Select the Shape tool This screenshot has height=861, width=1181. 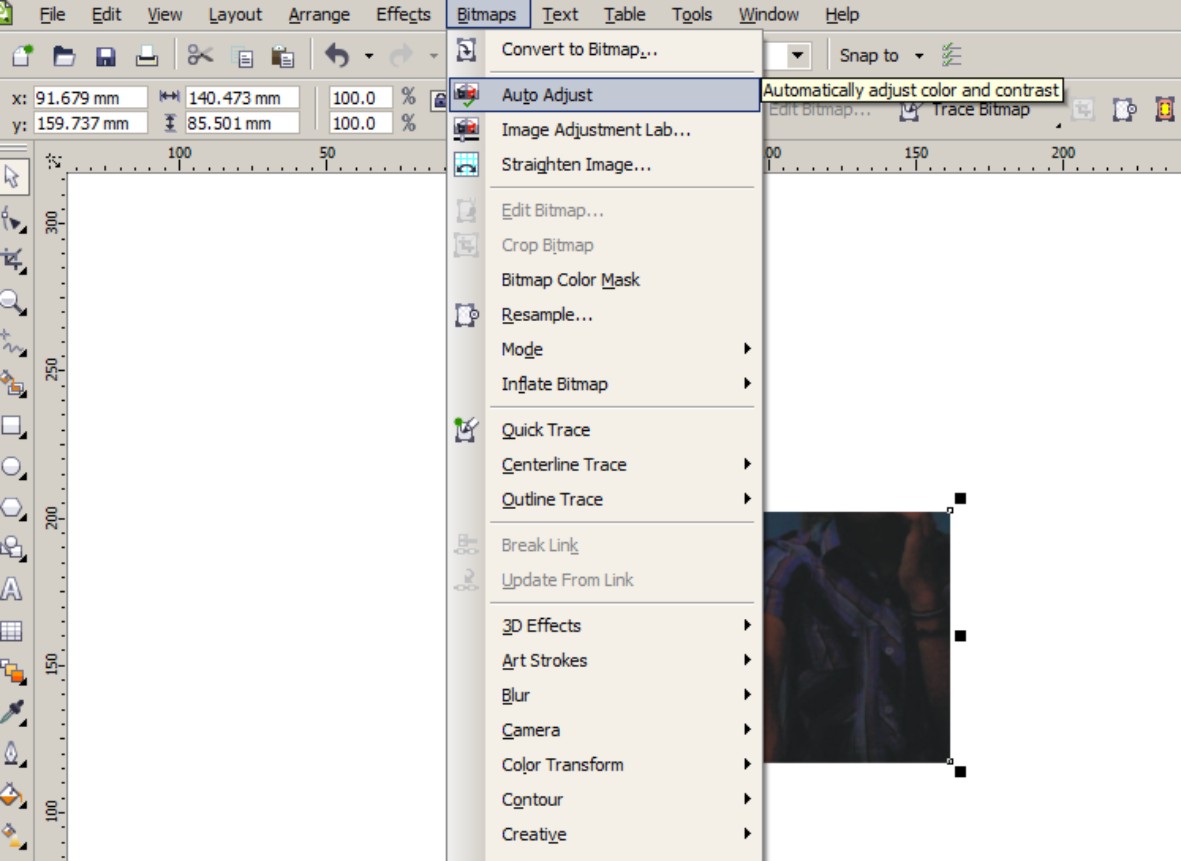click(13, 220)
